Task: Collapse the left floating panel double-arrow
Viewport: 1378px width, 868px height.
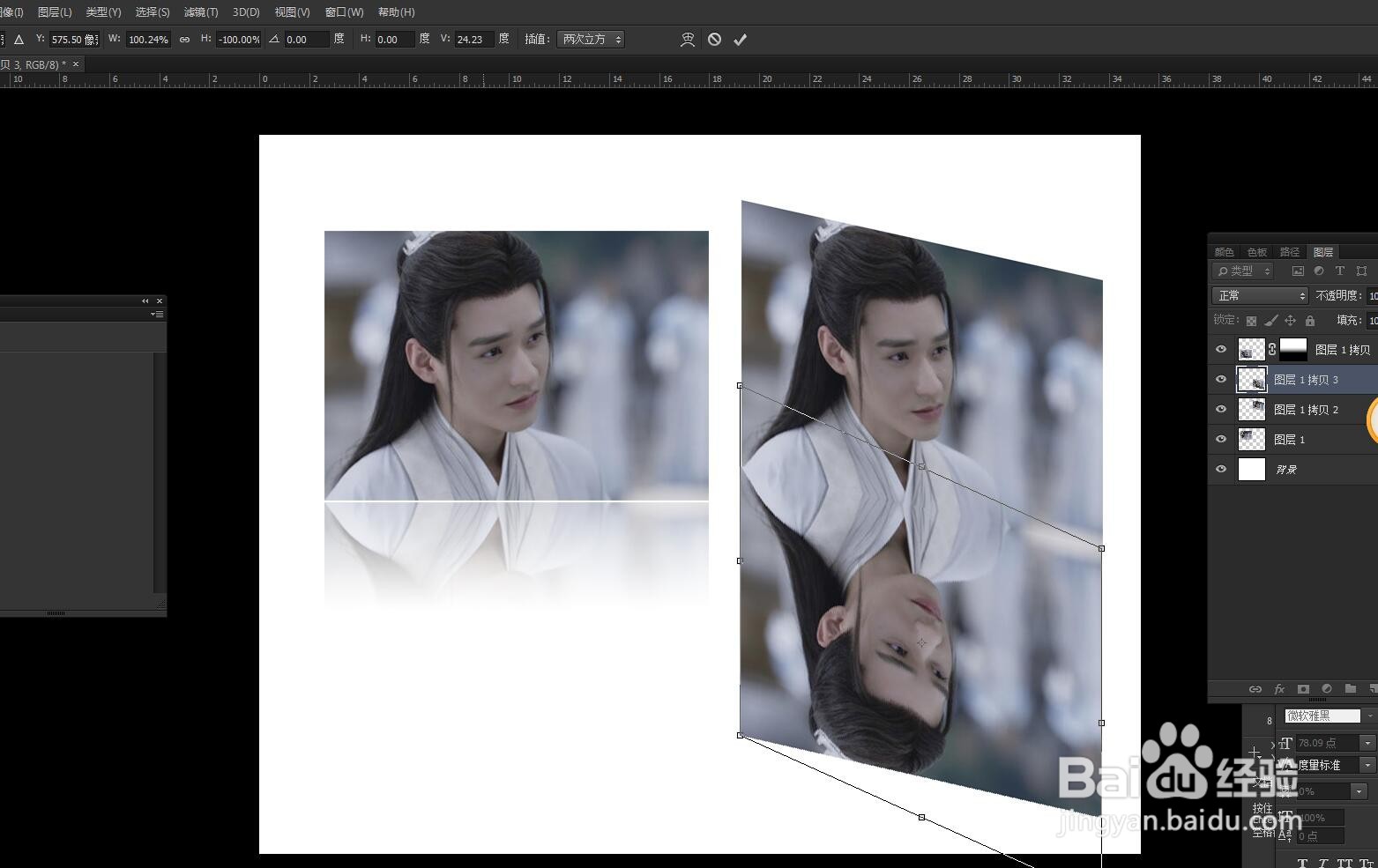Action: pyautogui.click(x=145, y=301)
